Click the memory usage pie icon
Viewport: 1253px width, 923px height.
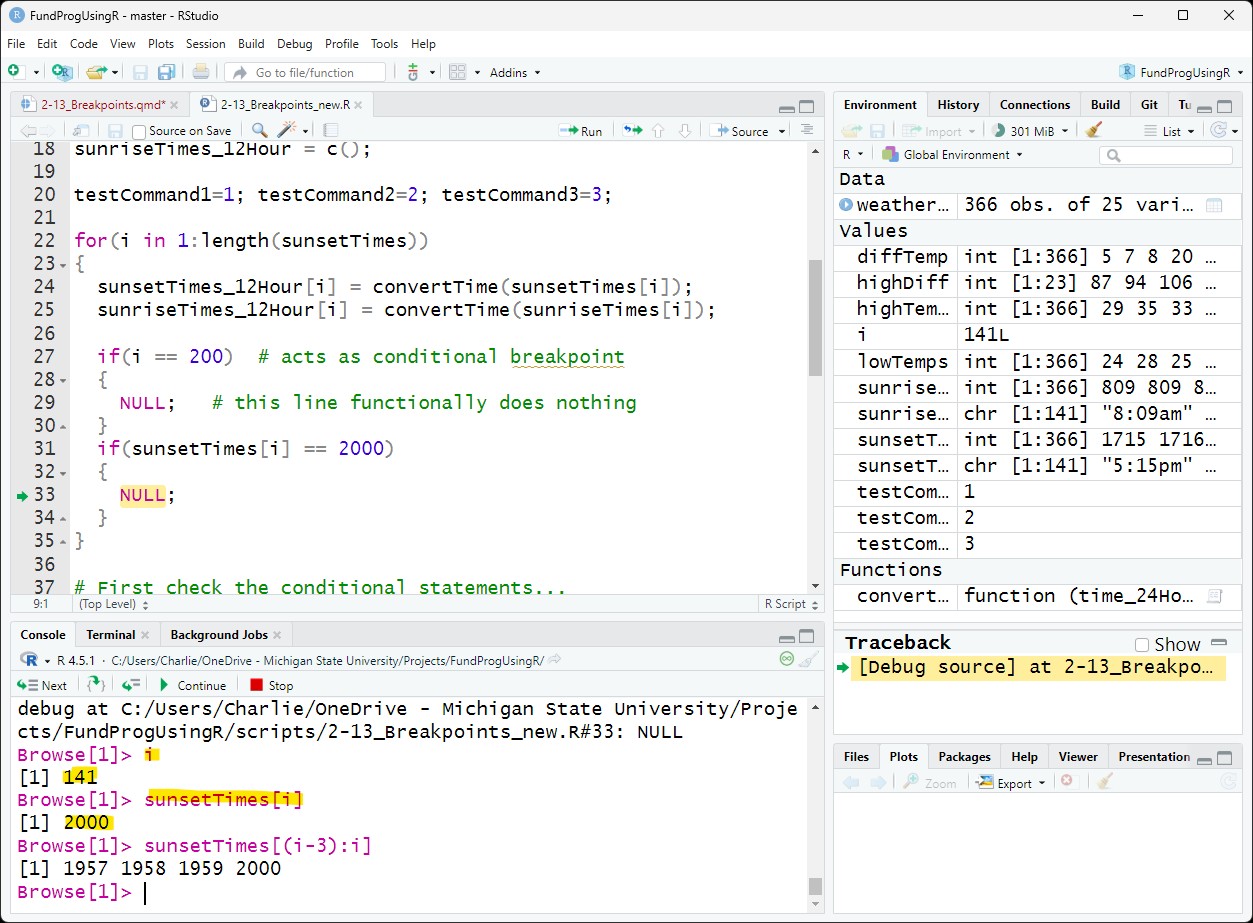point(998,130)
